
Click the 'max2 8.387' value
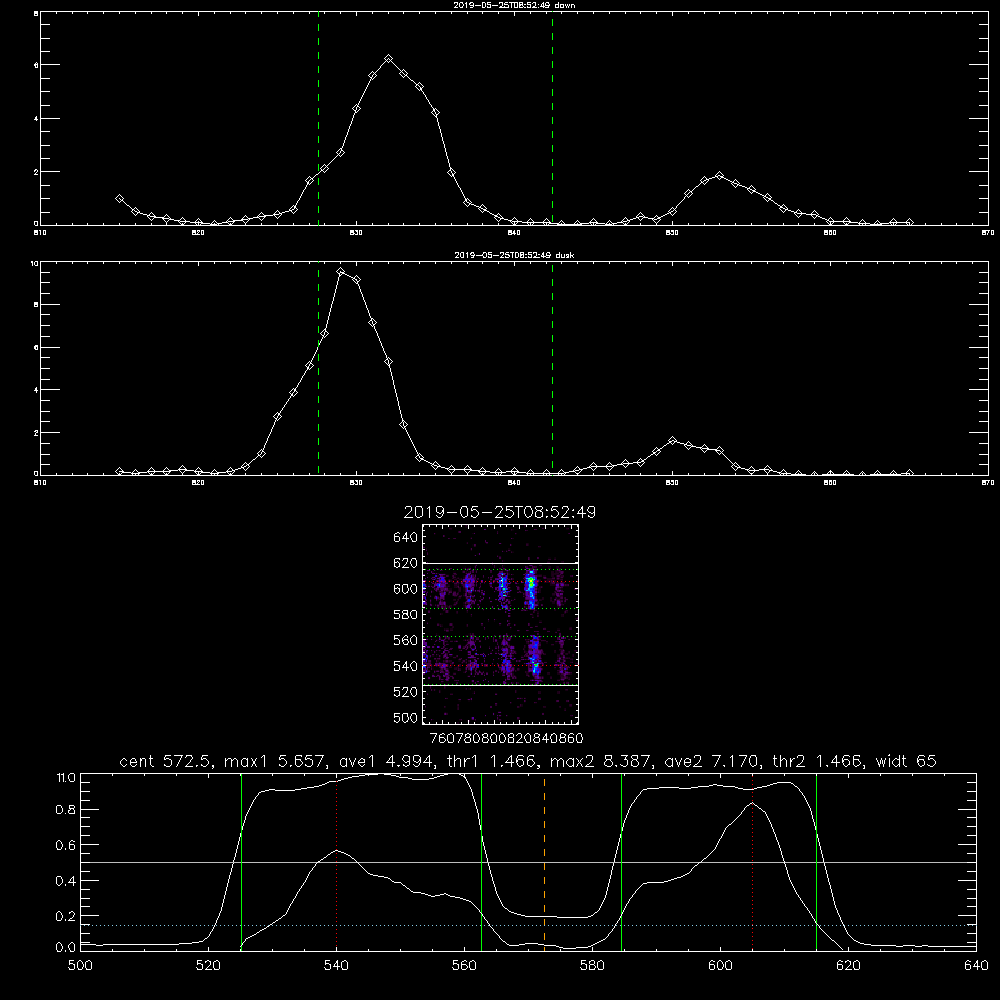[600, 761]
